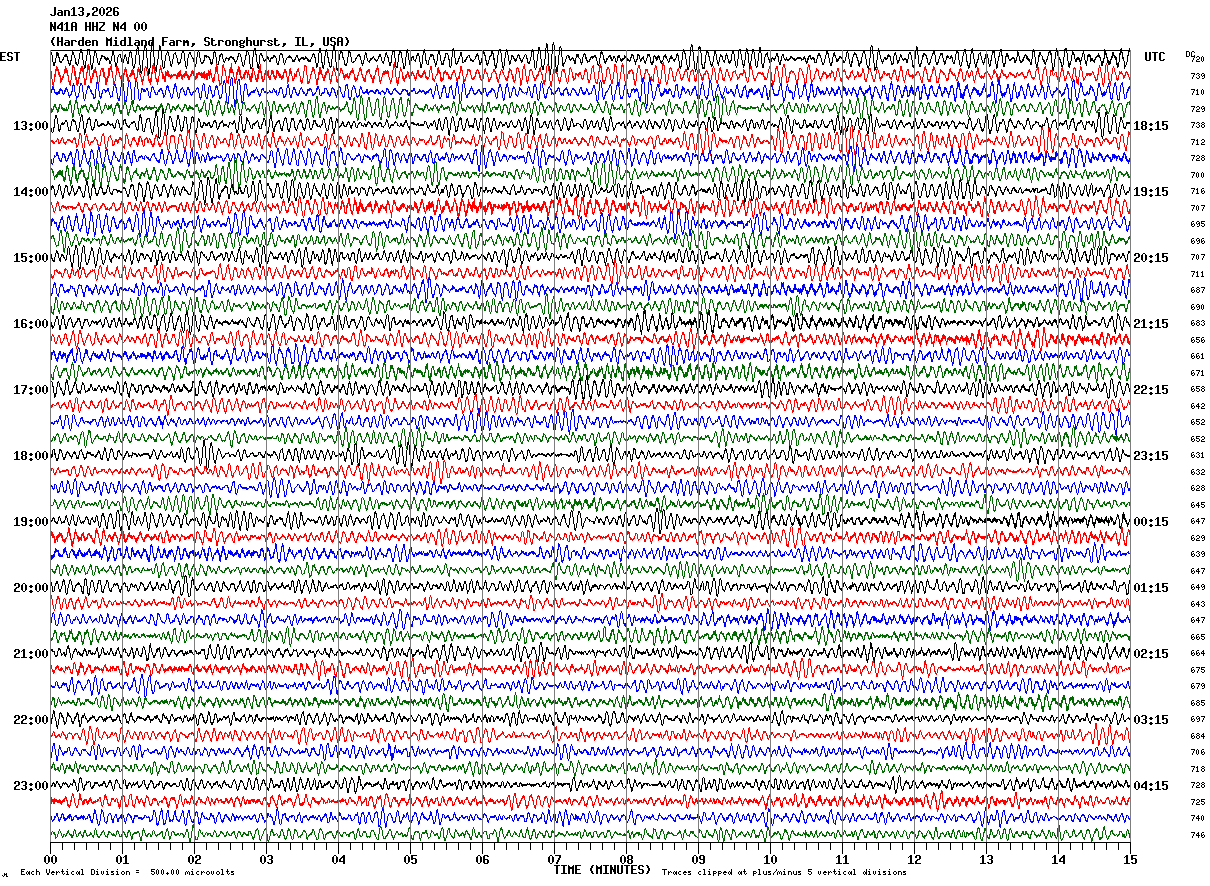Click the "20:00" EST time label
This screenshot has width=1210, height=886.
coord(30,588)
